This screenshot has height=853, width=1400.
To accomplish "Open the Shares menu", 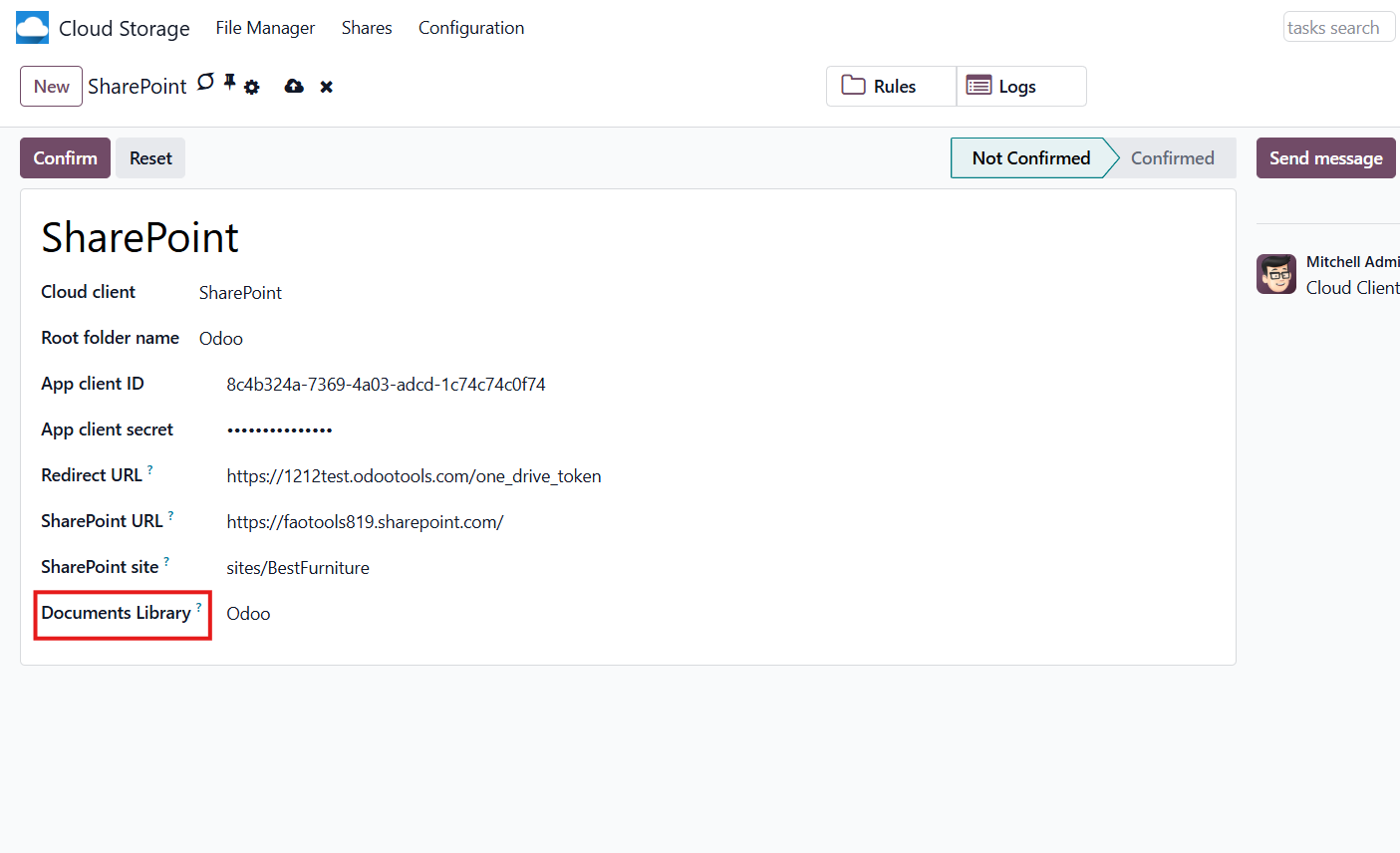I will (367, 28).
